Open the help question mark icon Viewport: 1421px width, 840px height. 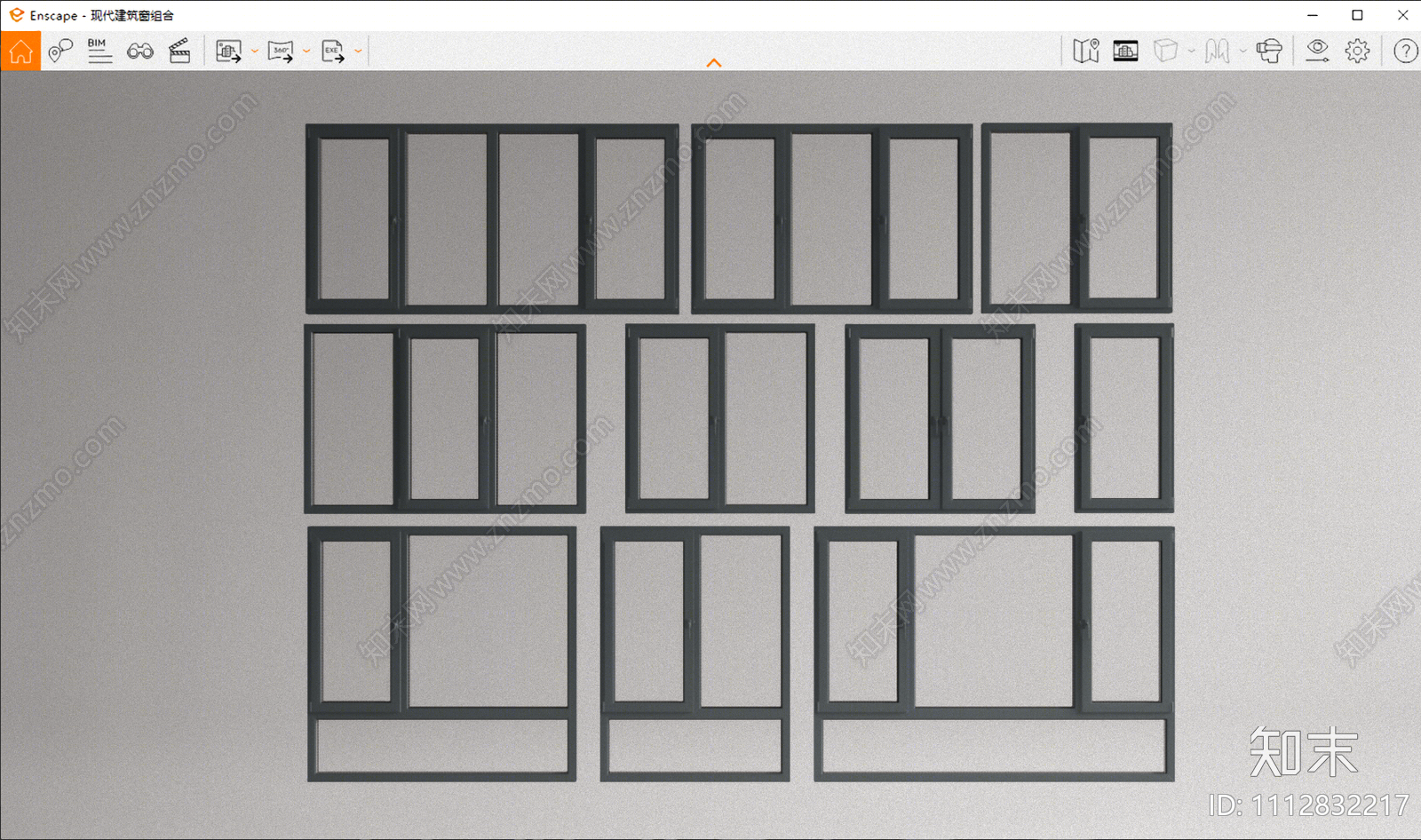(1405, 52)
